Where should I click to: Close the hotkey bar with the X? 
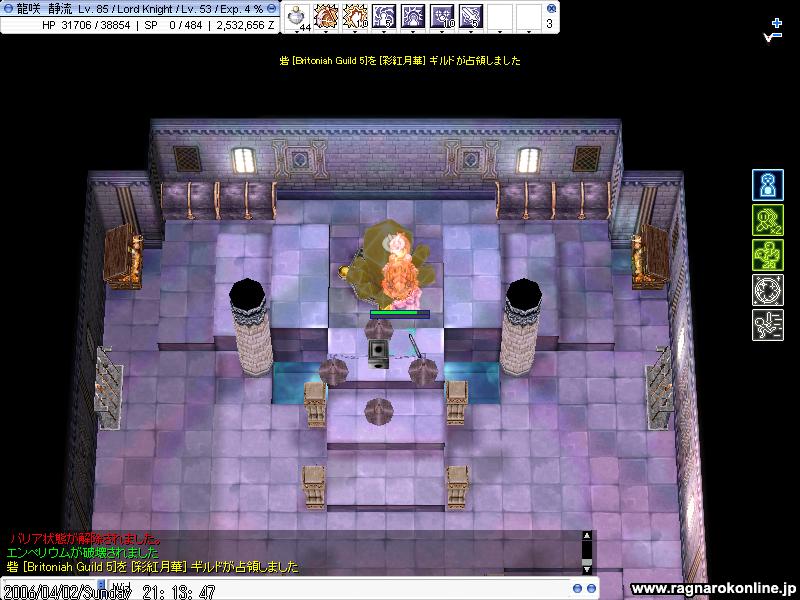click(x=551, y=8)
